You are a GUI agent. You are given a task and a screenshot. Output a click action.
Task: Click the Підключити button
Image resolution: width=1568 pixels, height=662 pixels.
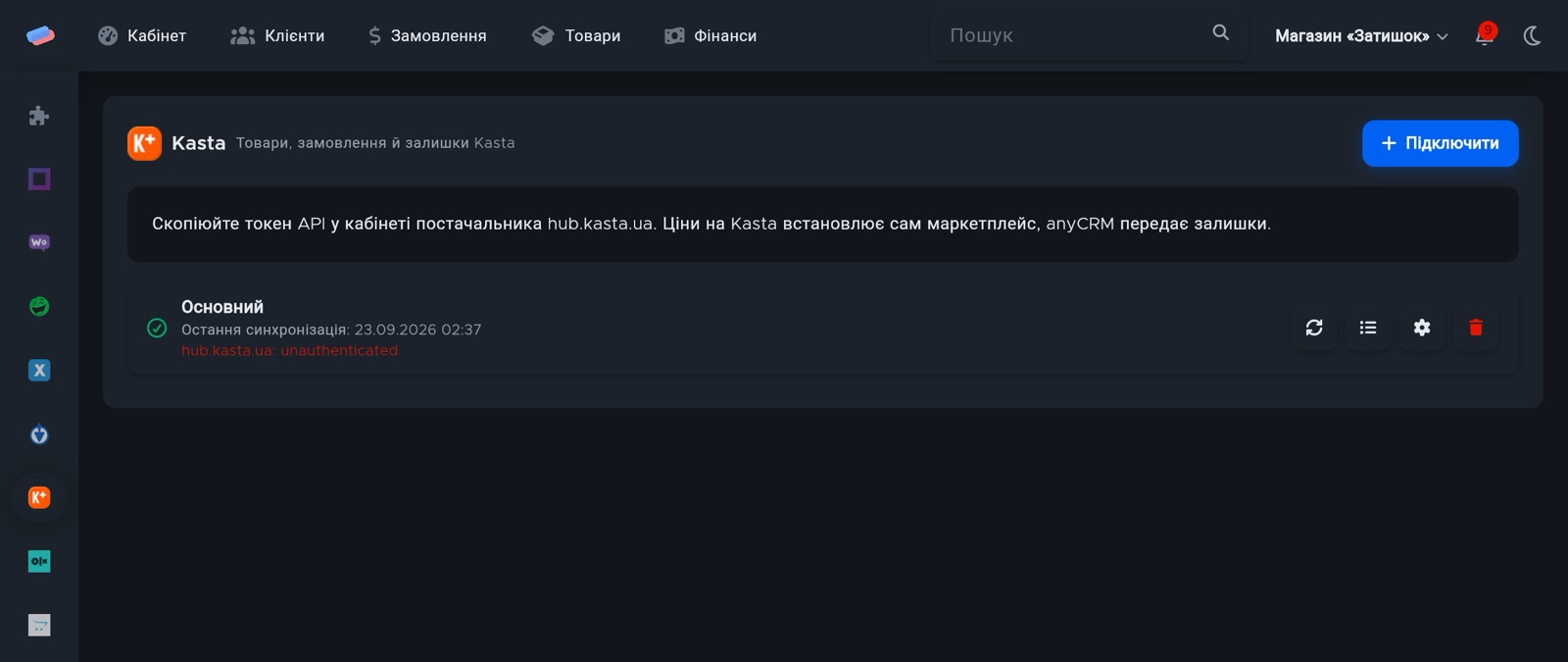point(1440,143)
